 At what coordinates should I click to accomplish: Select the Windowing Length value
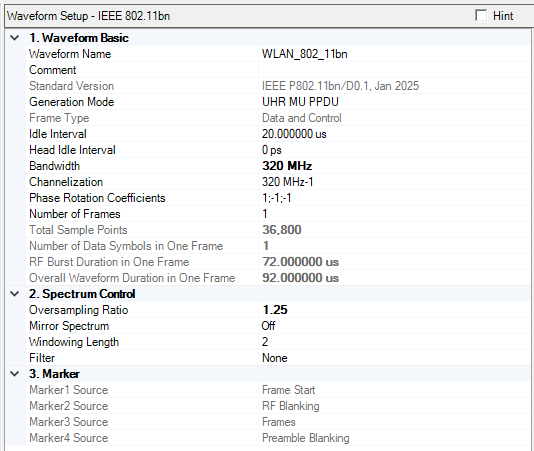394,342
